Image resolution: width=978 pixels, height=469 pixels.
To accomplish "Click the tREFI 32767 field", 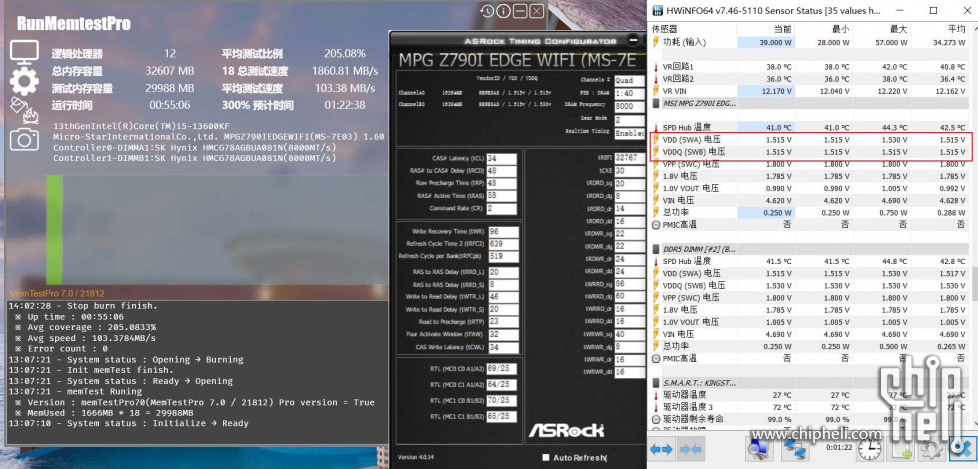I will point(629,158).
